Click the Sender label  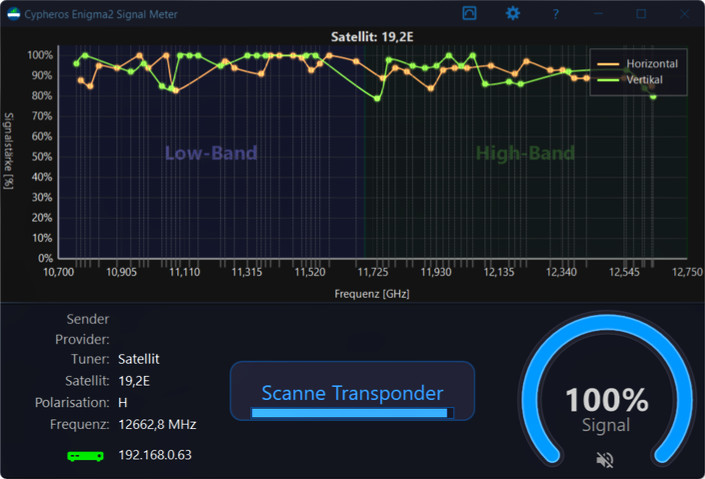pyautogui.click(x=88, y=319)
